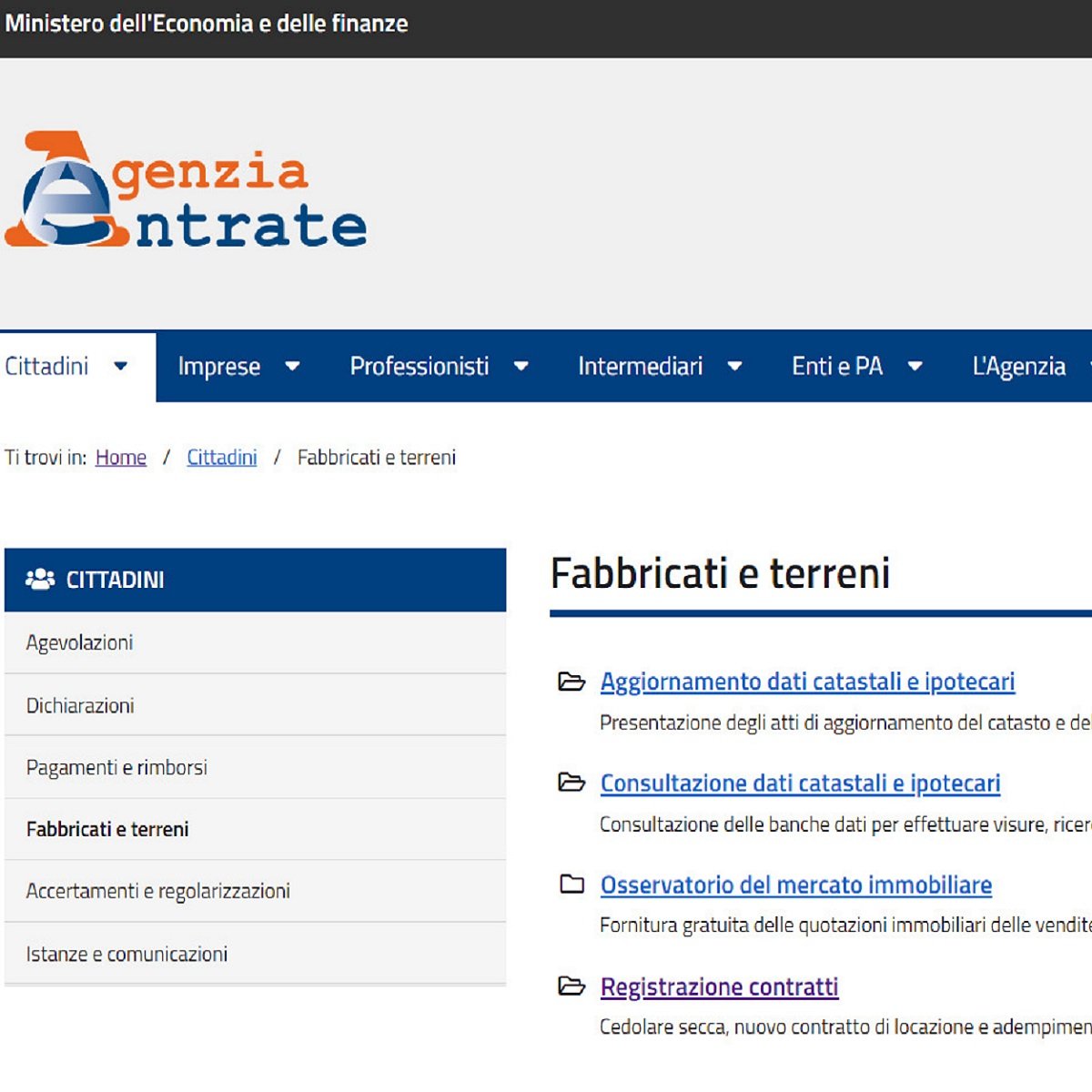Go to Accertamenti e regolarizzazioni
The image size is (1092, 1092).
pos(157,891)
